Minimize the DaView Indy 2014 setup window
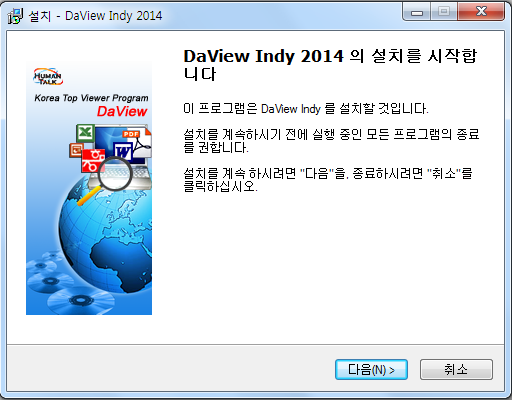 point(417,12)
